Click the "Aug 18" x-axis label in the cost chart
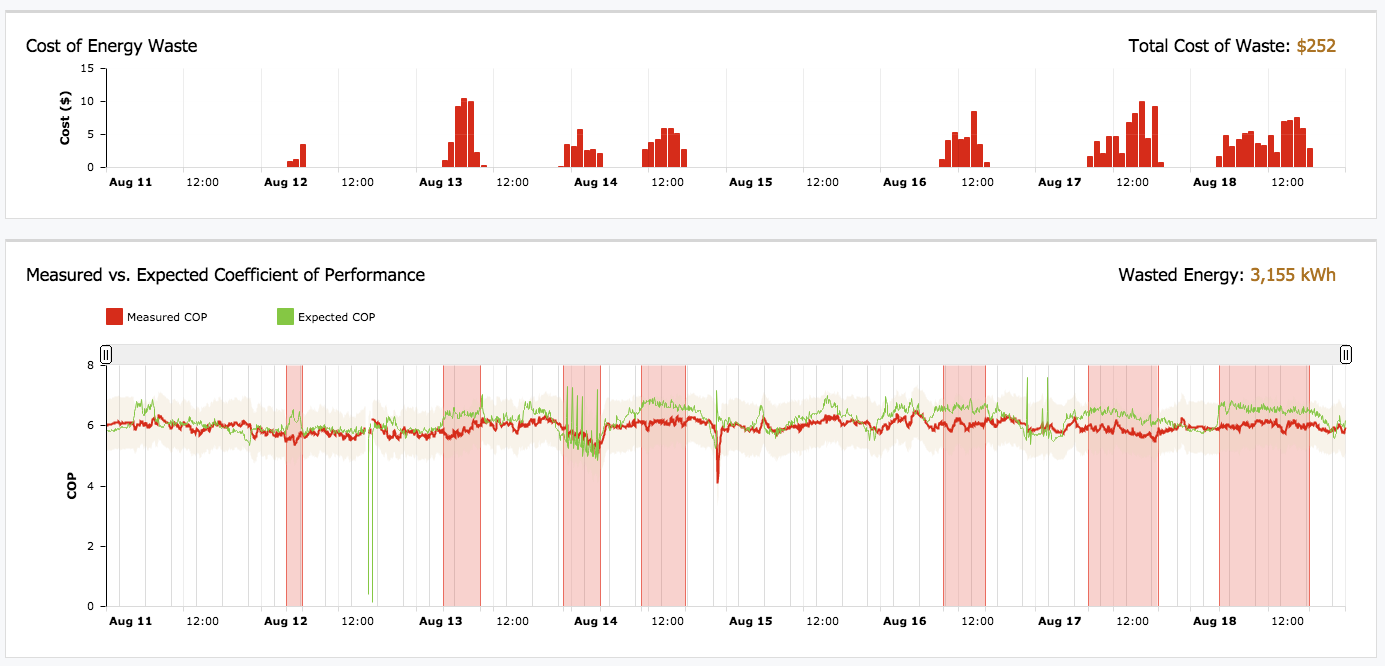The image size is (1385, 666). 1215,183
